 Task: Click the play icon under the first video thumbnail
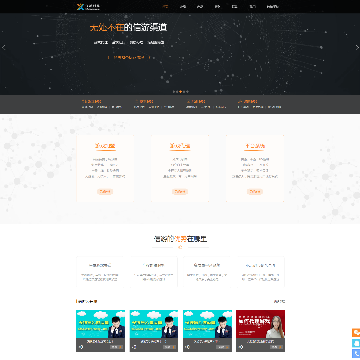click(x=81, y=347)
